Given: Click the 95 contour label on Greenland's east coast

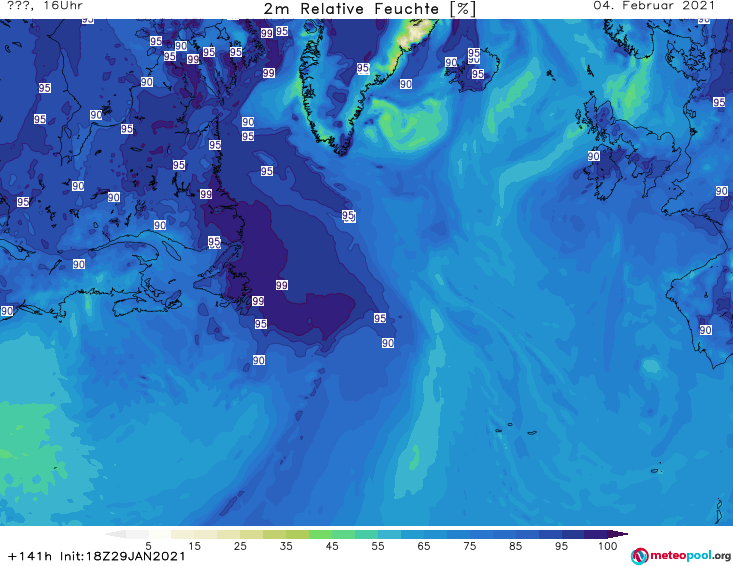Looking at the screenshot, I should 363,68.
